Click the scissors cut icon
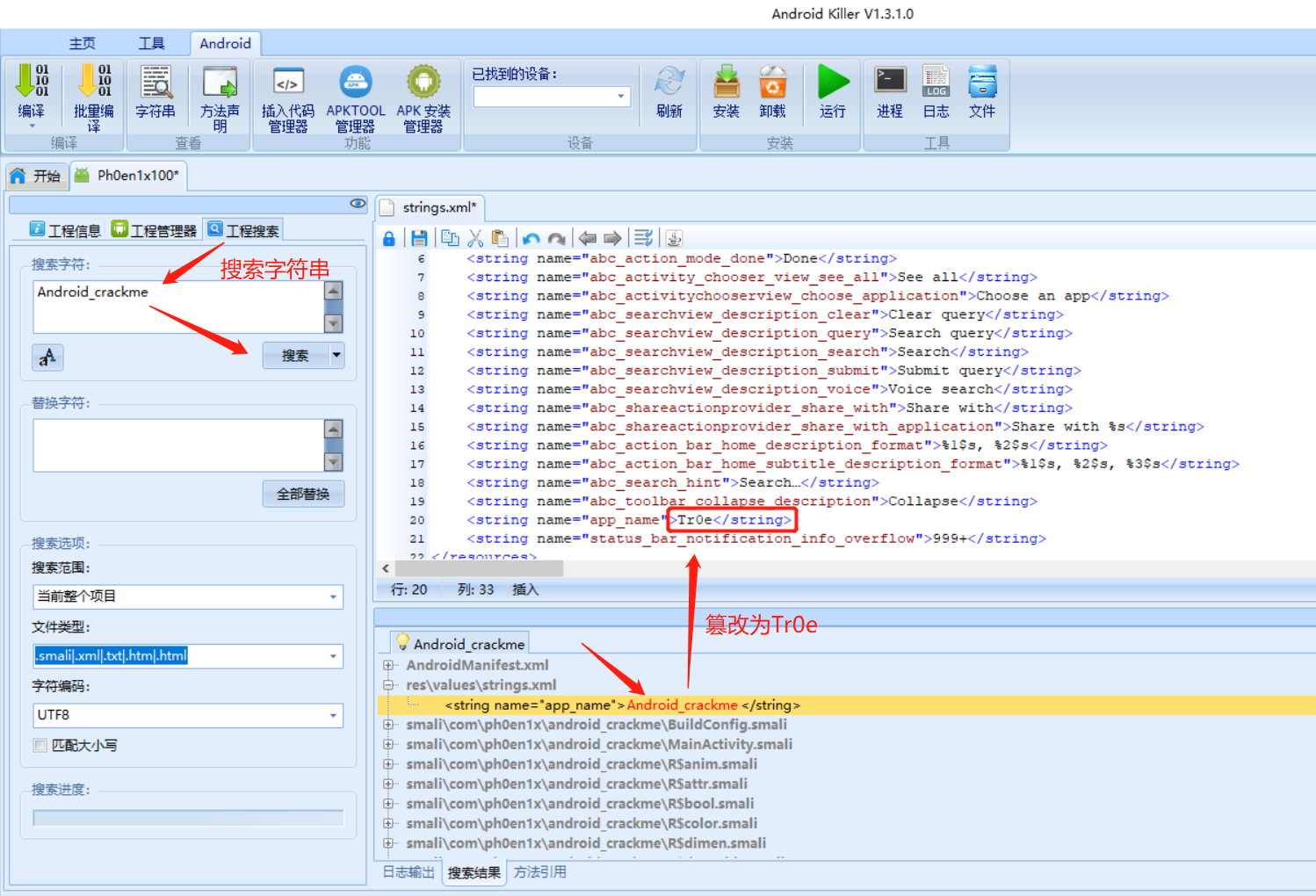The image size is (1316, 896). 475,238
